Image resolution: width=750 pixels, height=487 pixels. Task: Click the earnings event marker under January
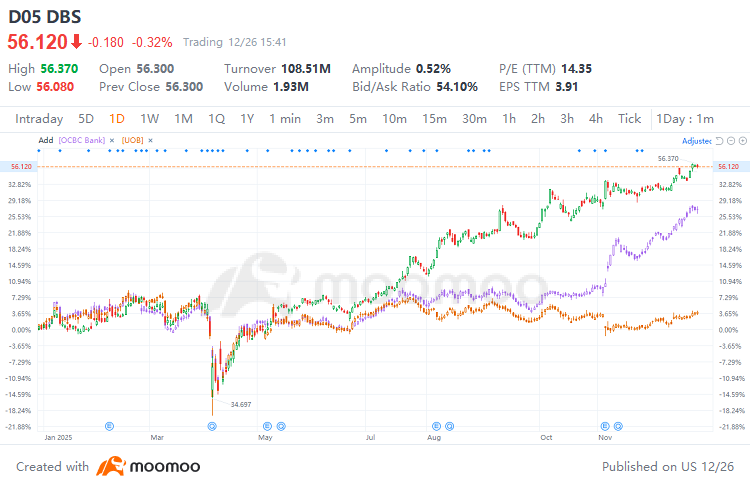(109, 426)
